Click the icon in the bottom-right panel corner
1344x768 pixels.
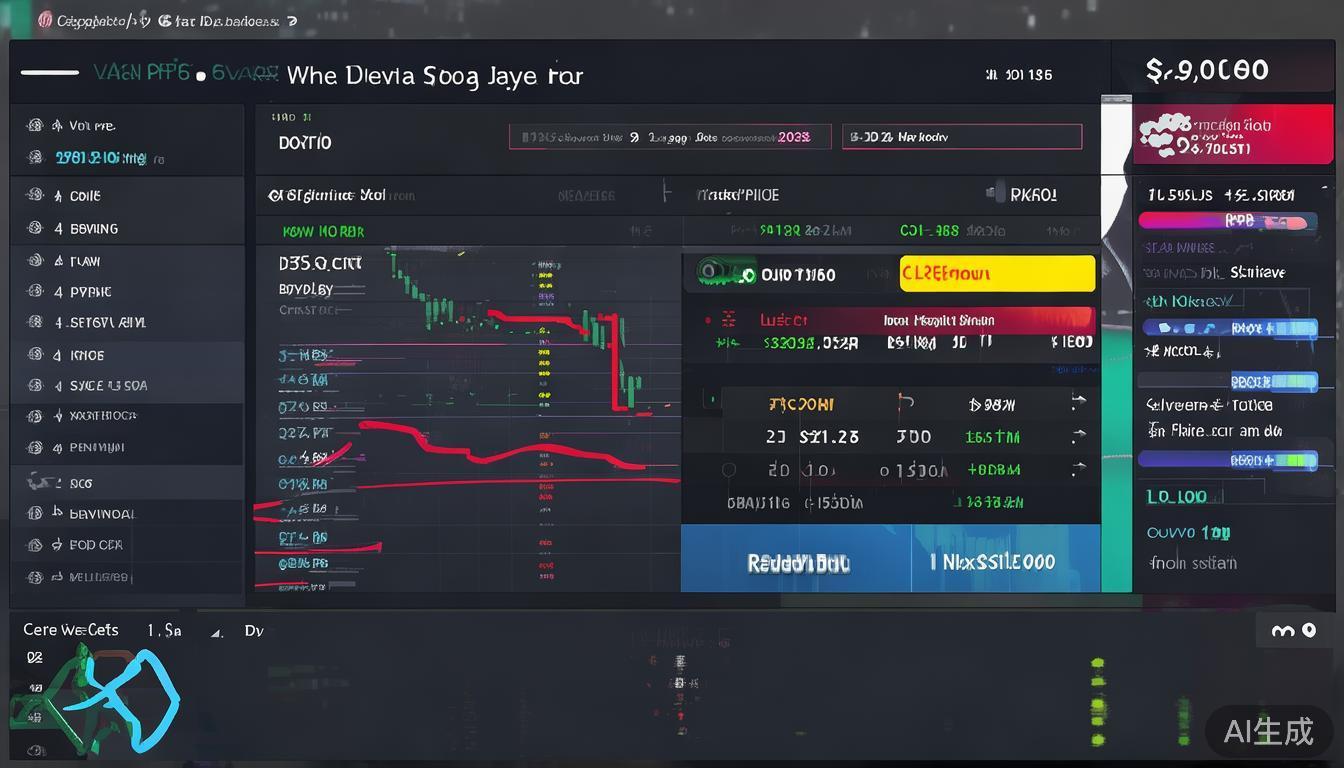[x=1293, y=631]
